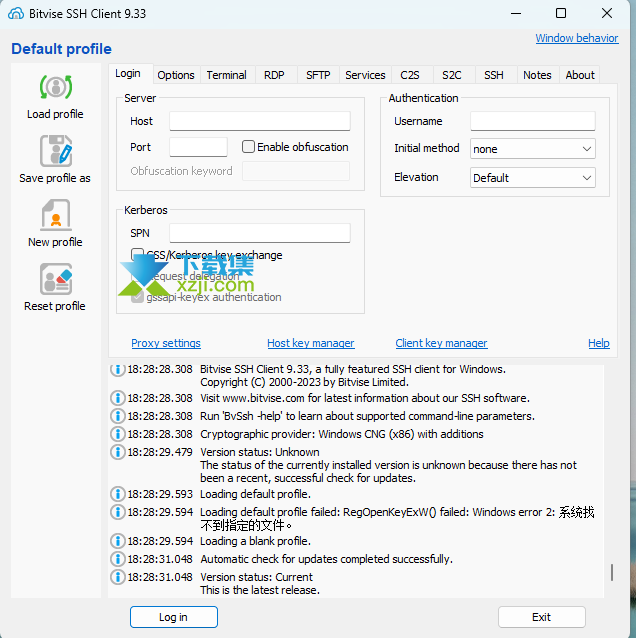Click the Load profile icon

56,87
